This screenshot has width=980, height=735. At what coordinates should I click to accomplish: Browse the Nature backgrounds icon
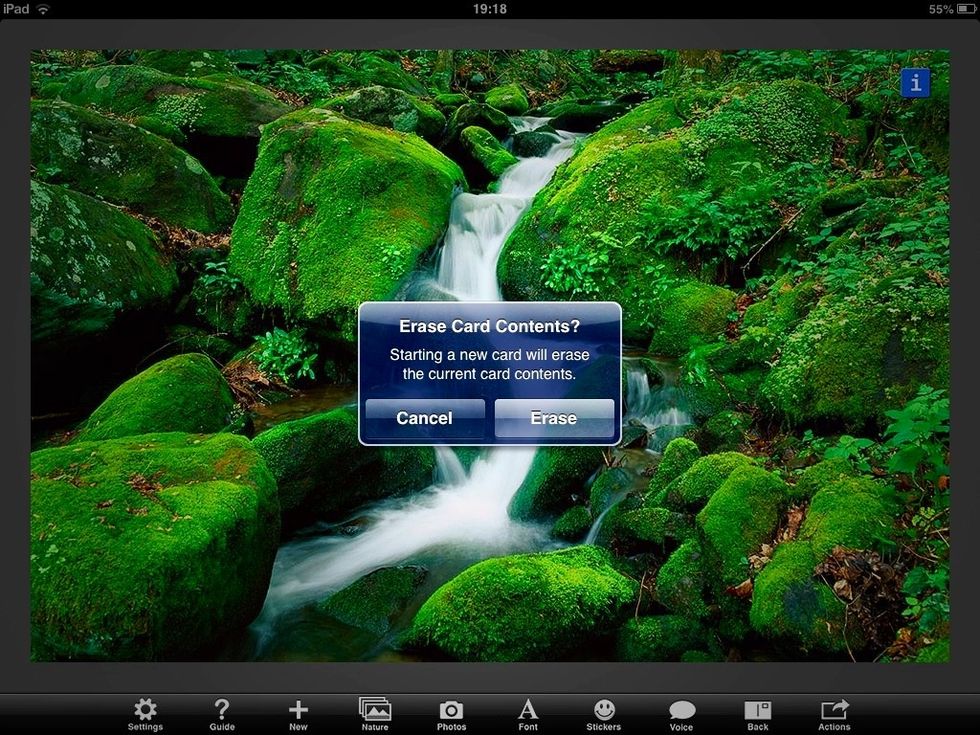coord(375,714)
